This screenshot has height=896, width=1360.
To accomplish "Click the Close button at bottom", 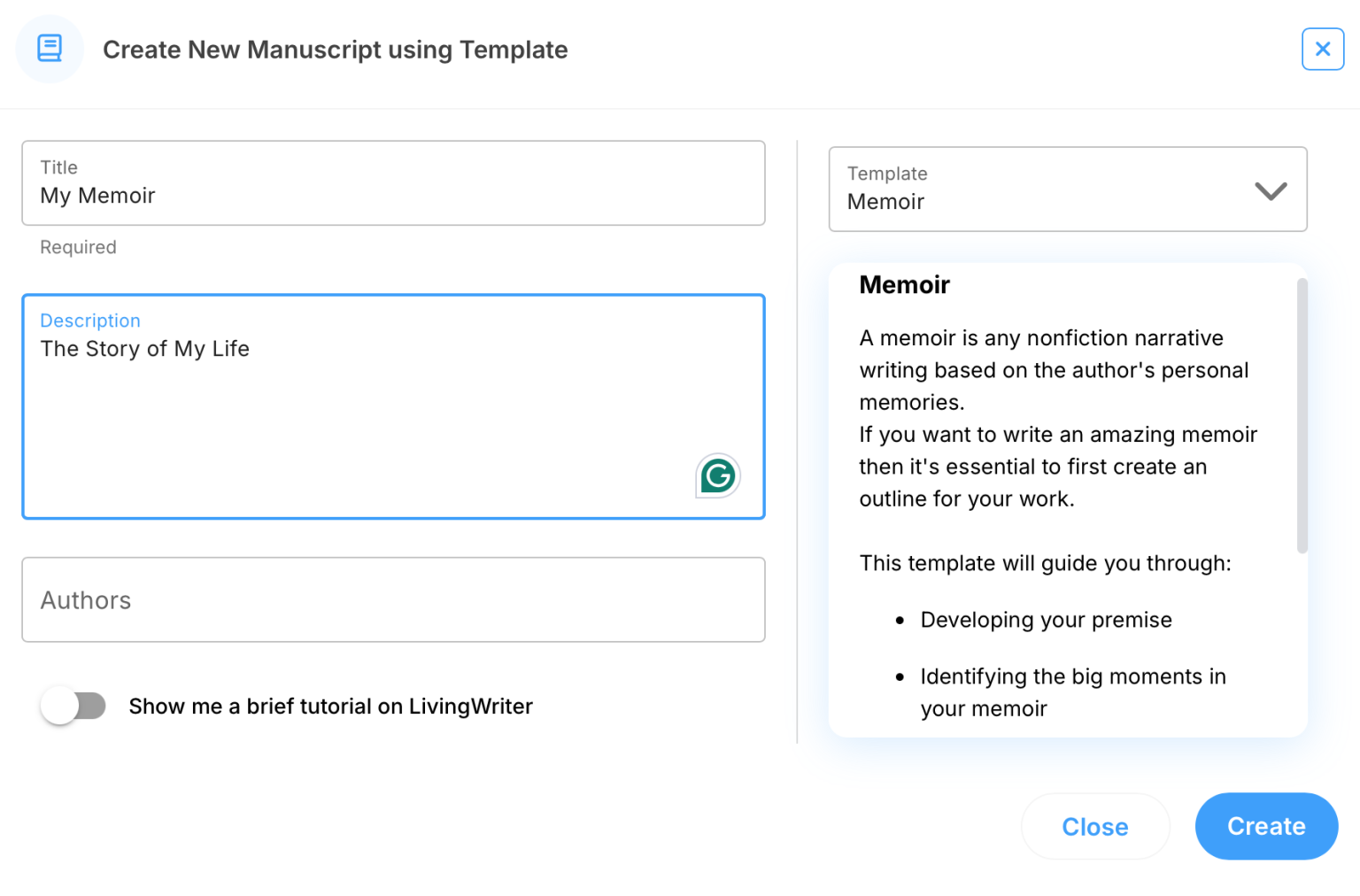I will click(x=1094, y=826).
